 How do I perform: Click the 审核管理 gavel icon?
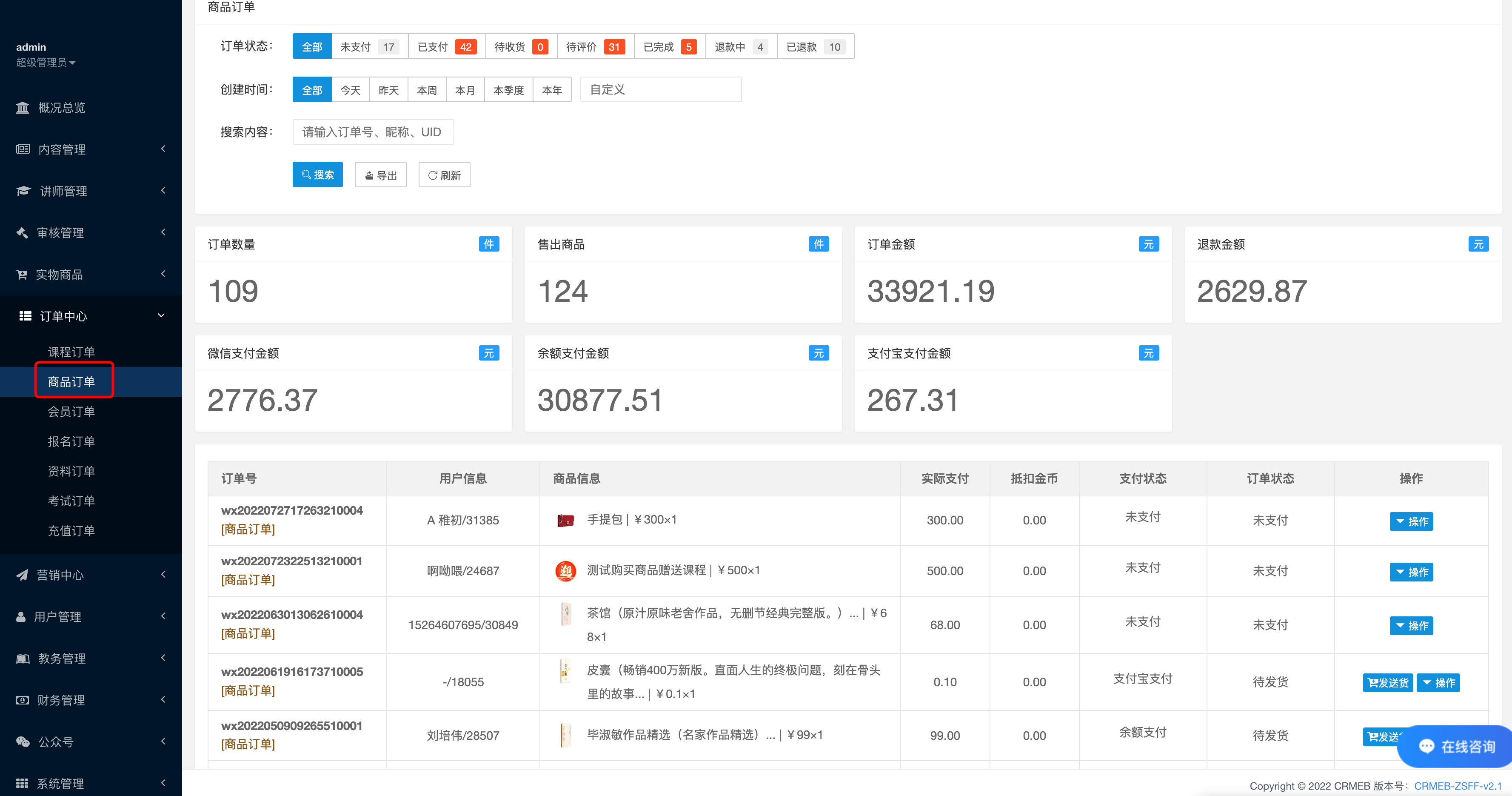coord(22,233)
